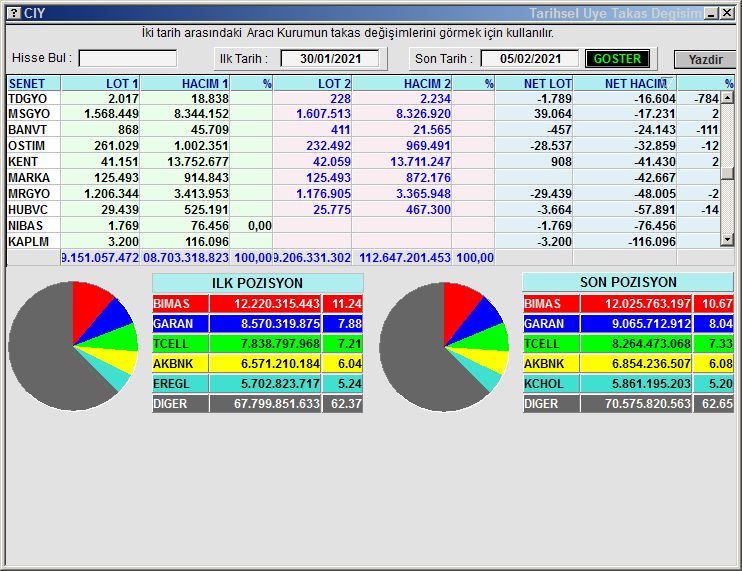Click NET HACIM value -116.096
Image resolution: width=742 pixels, height=571 pixels.
652,242
